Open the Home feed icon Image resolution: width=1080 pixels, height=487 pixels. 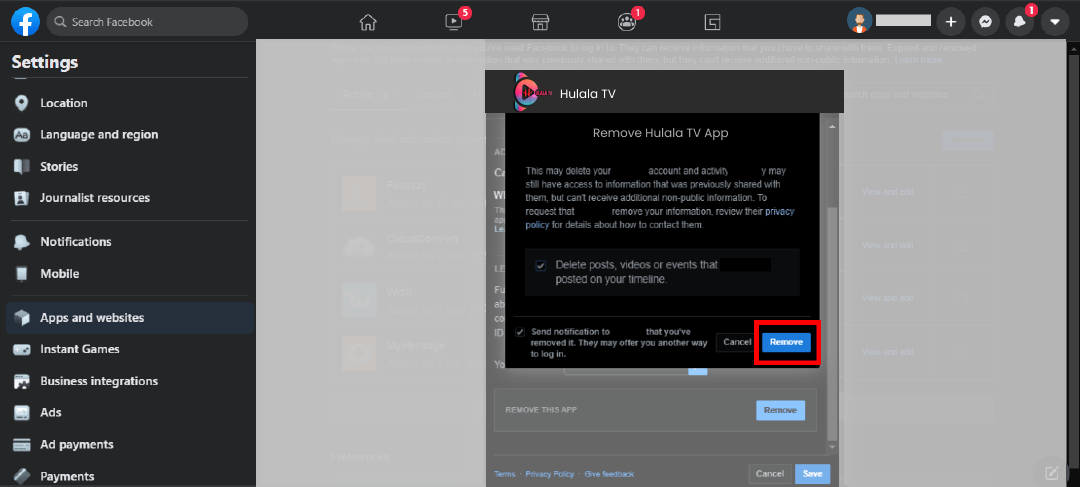(368, 22)
